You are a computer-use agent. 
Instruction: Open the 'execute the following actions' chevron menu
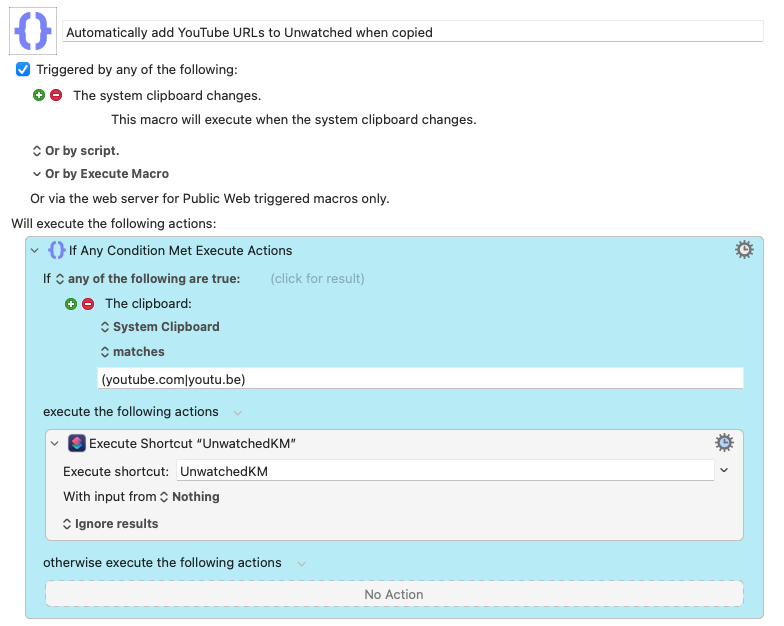(x=238, y=412)
